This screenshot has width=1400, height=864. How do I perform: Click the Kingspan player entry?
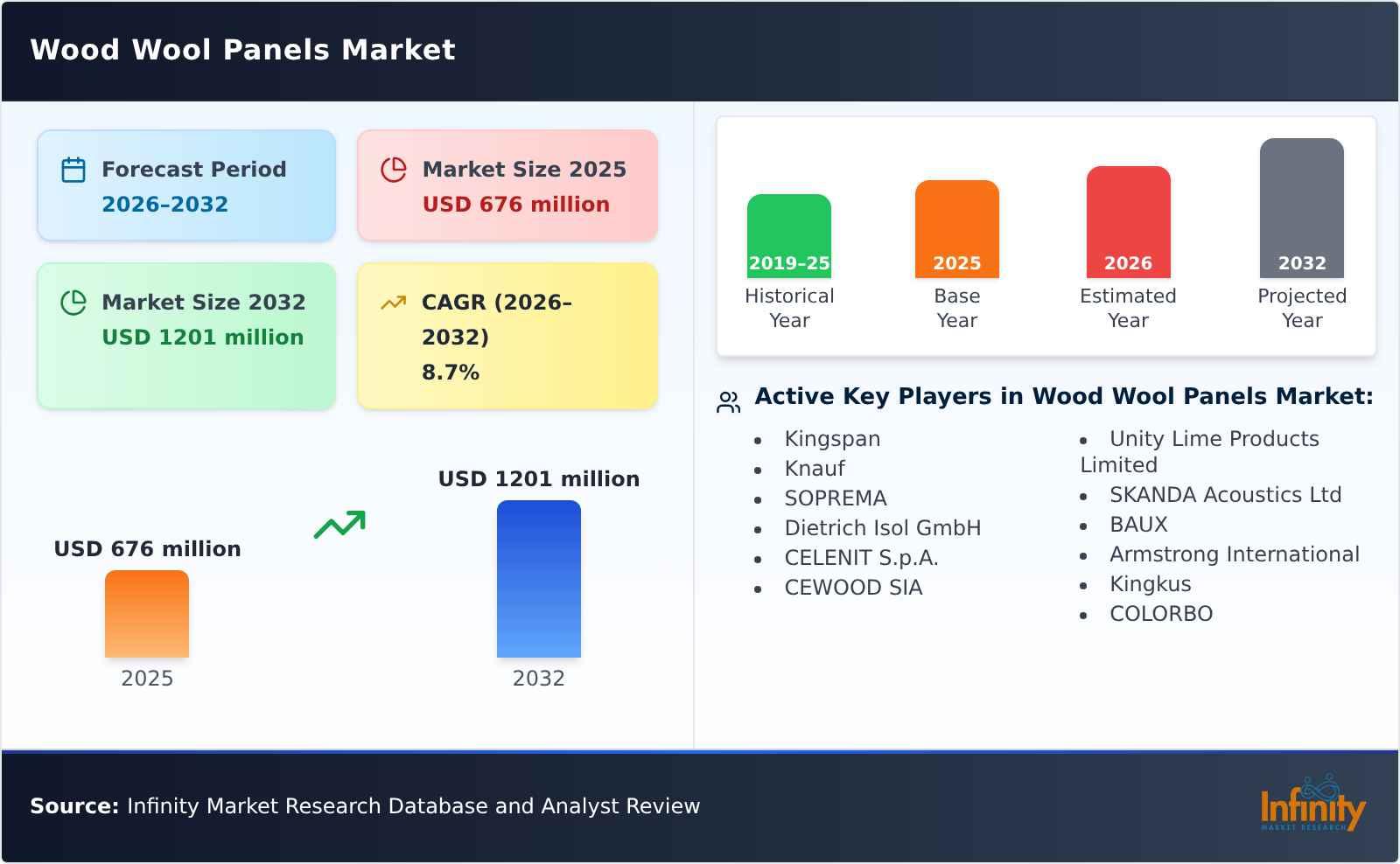832,439
